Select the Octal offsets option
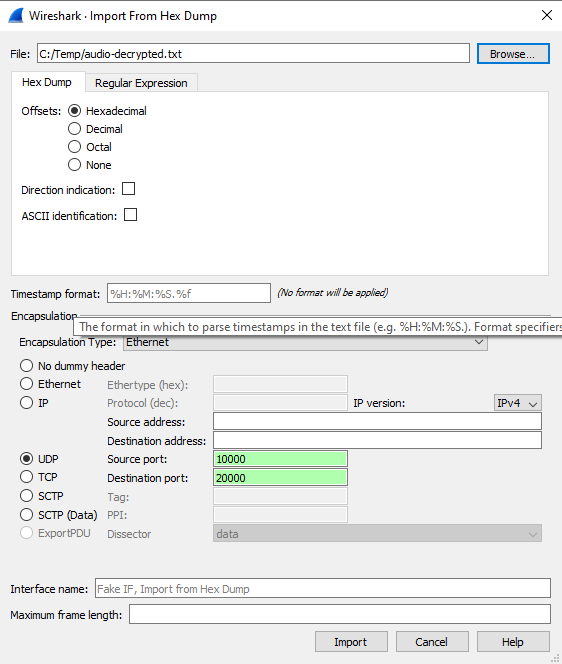This screenshot has width=562, height=664. [75, 147]
